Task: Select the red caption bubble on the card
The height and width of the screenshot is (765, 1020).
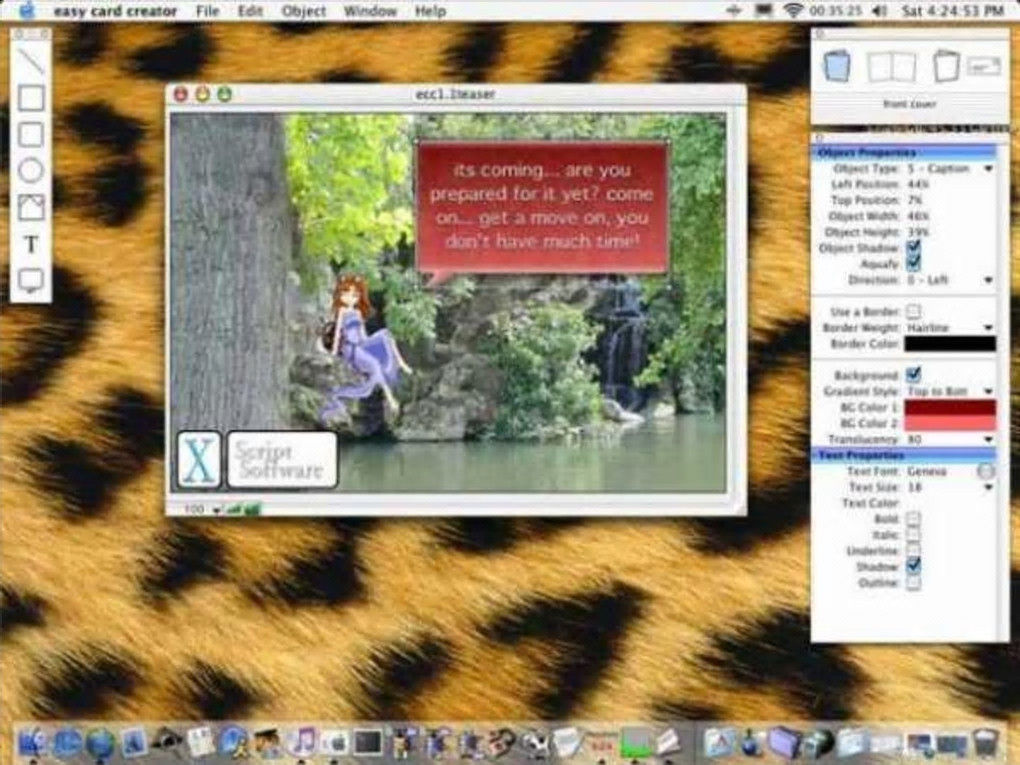Action: click(x=542, y=207)
